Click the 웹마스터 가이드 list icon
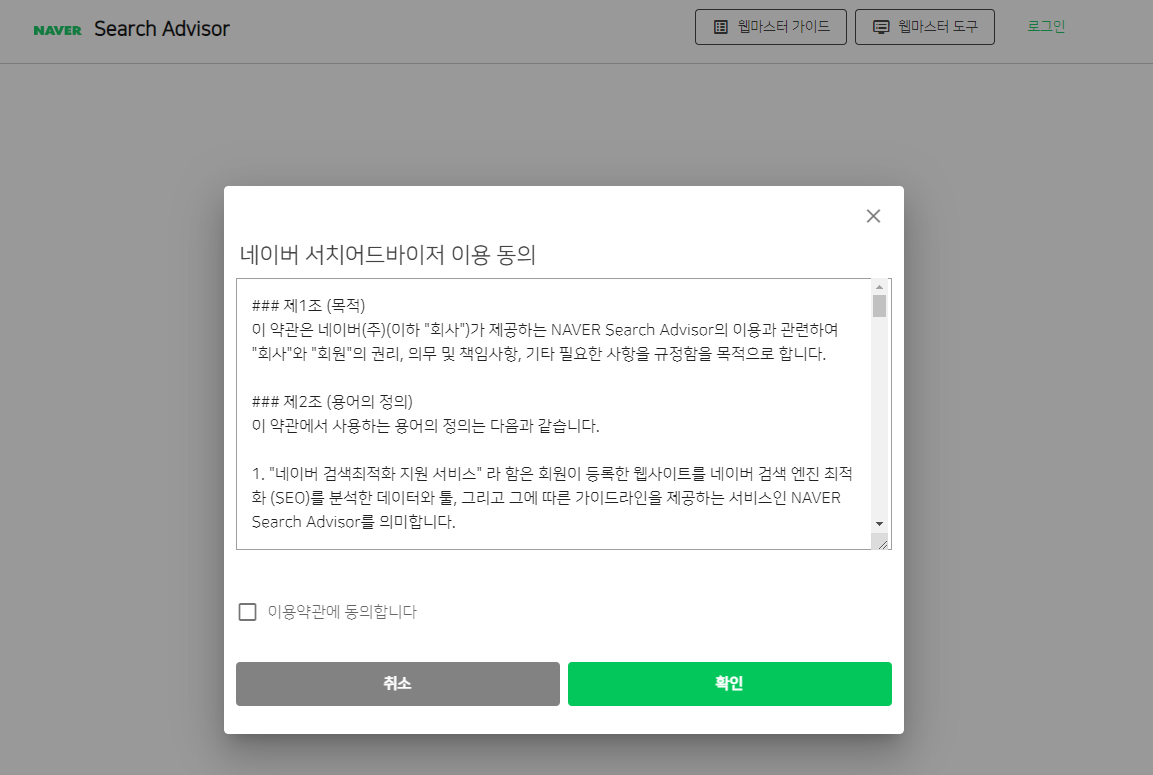Screen dimensions: 1153x775 point(721,27)
